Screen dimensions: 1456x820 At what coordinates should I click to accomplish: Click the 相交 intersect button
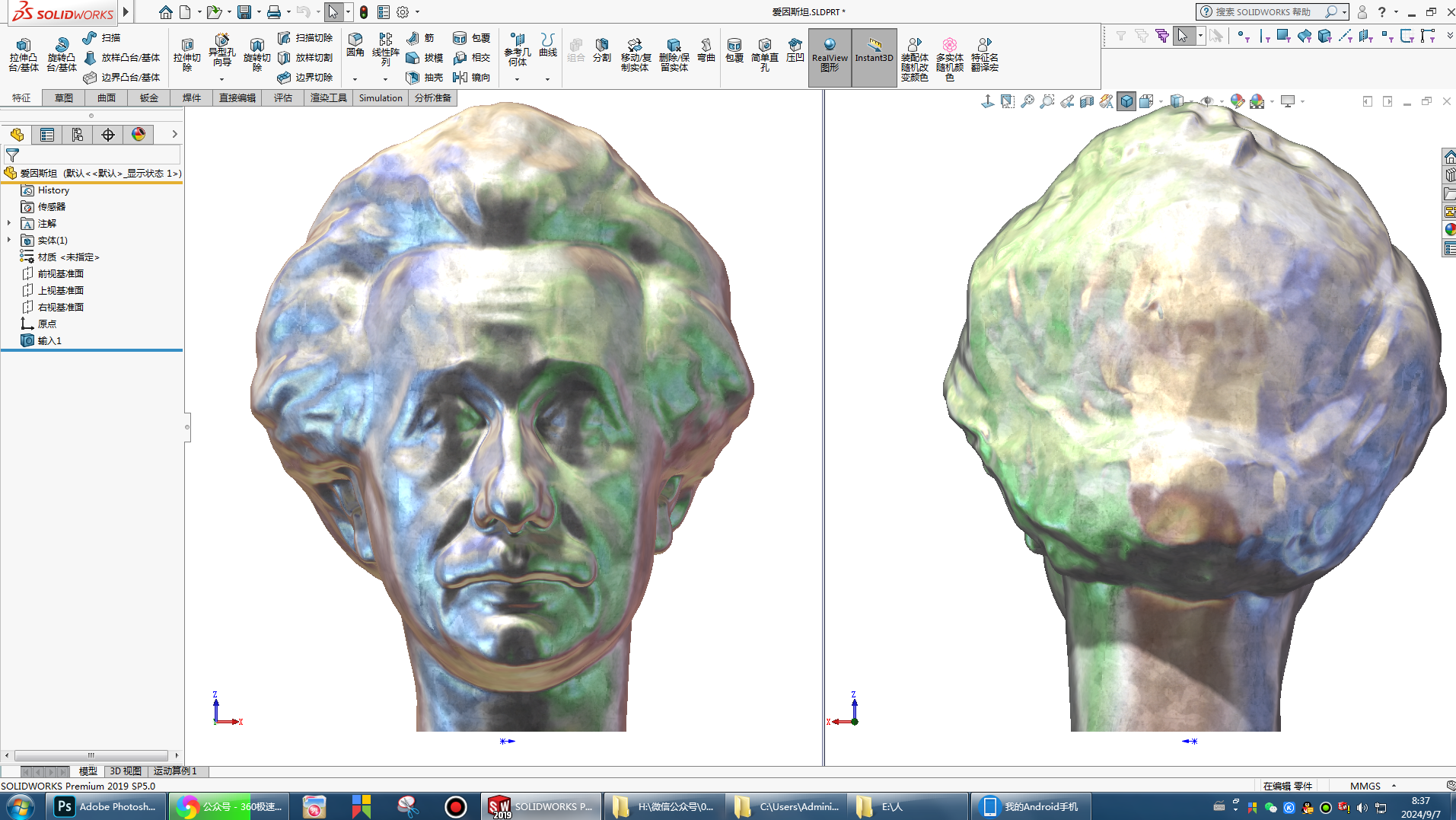[471, 57]
